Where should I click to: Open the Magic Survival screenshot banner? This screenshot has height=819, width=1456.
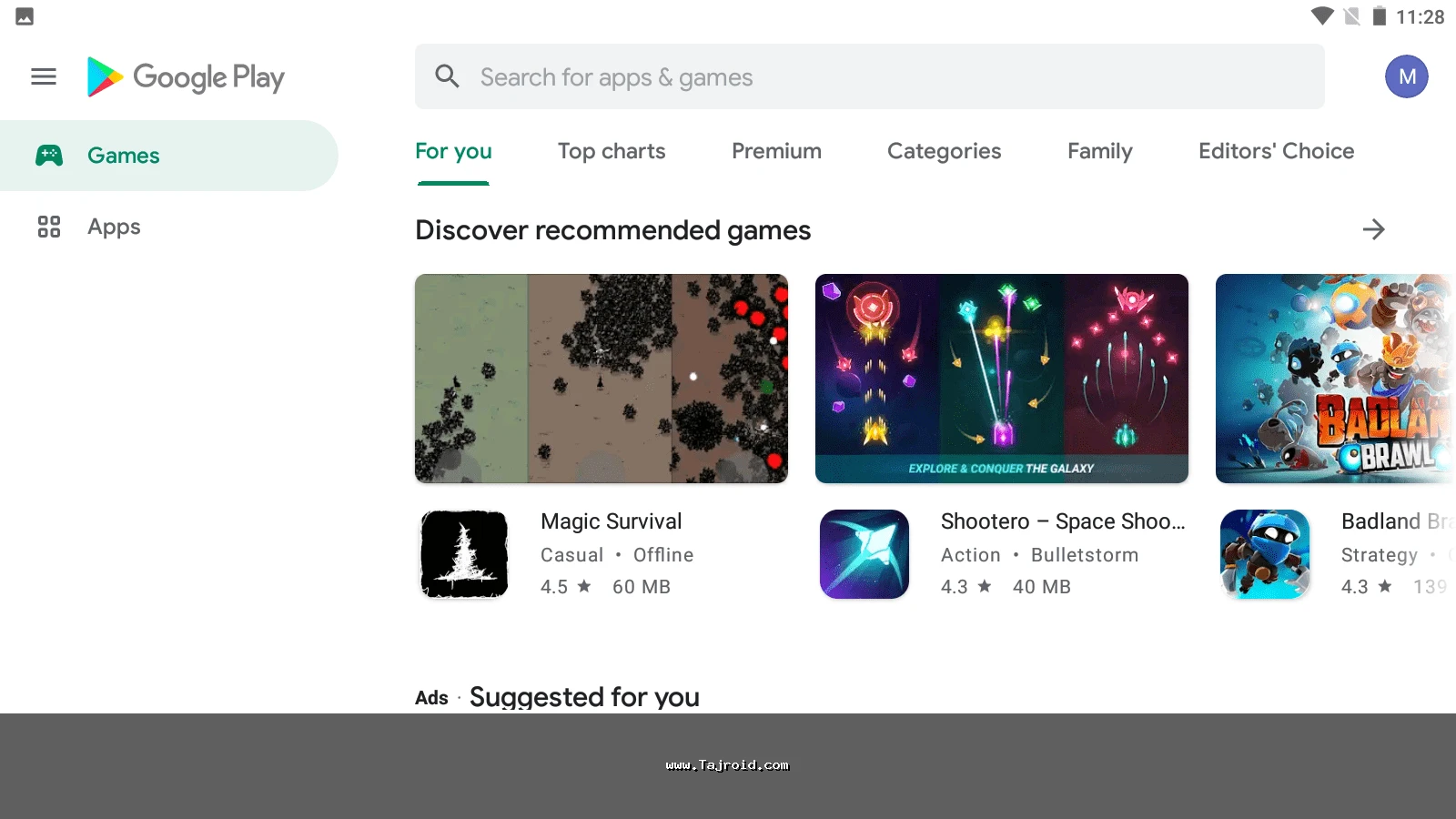(602, 379)
